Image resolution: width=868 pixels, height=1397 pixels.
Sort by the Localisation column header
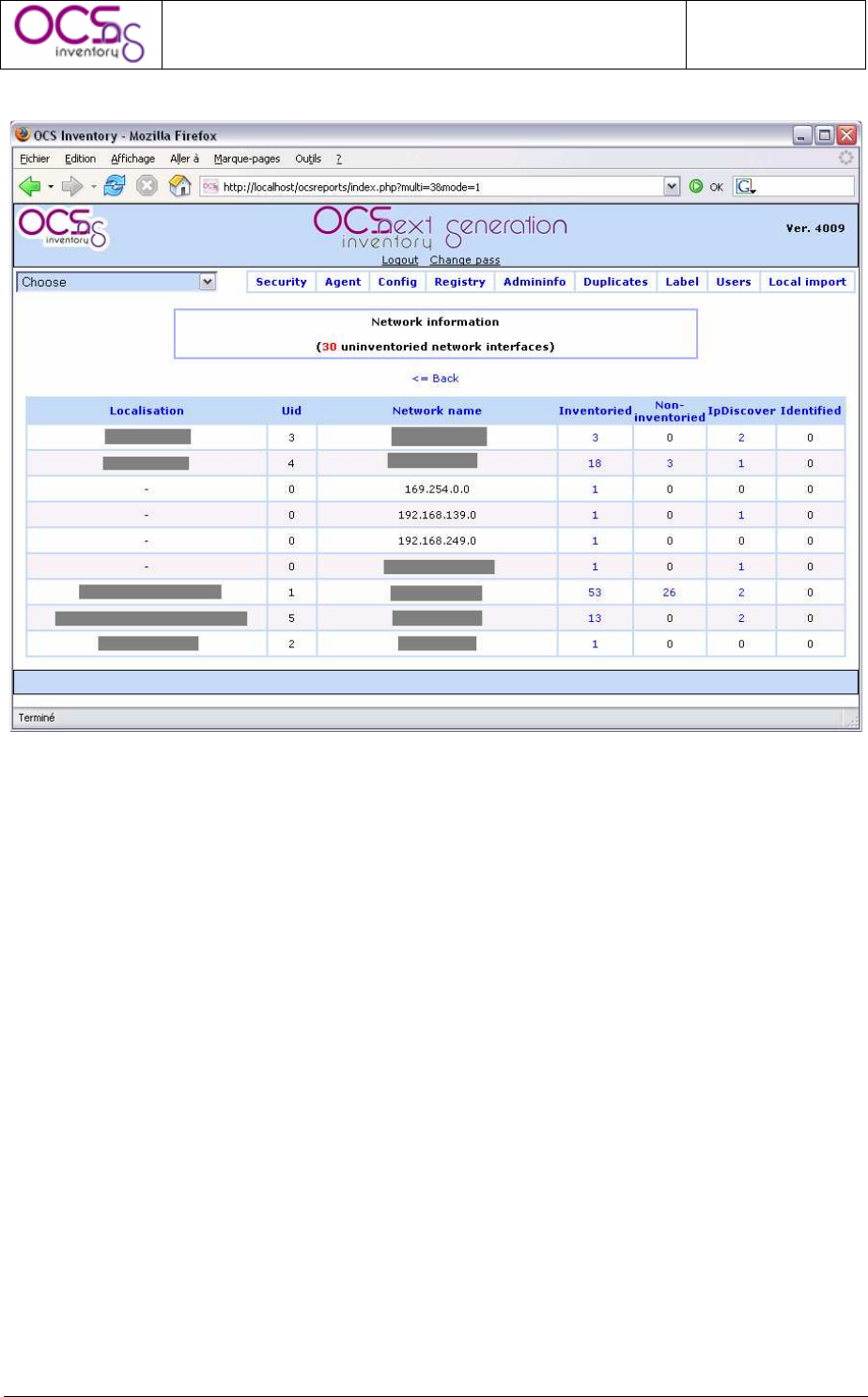147,411
